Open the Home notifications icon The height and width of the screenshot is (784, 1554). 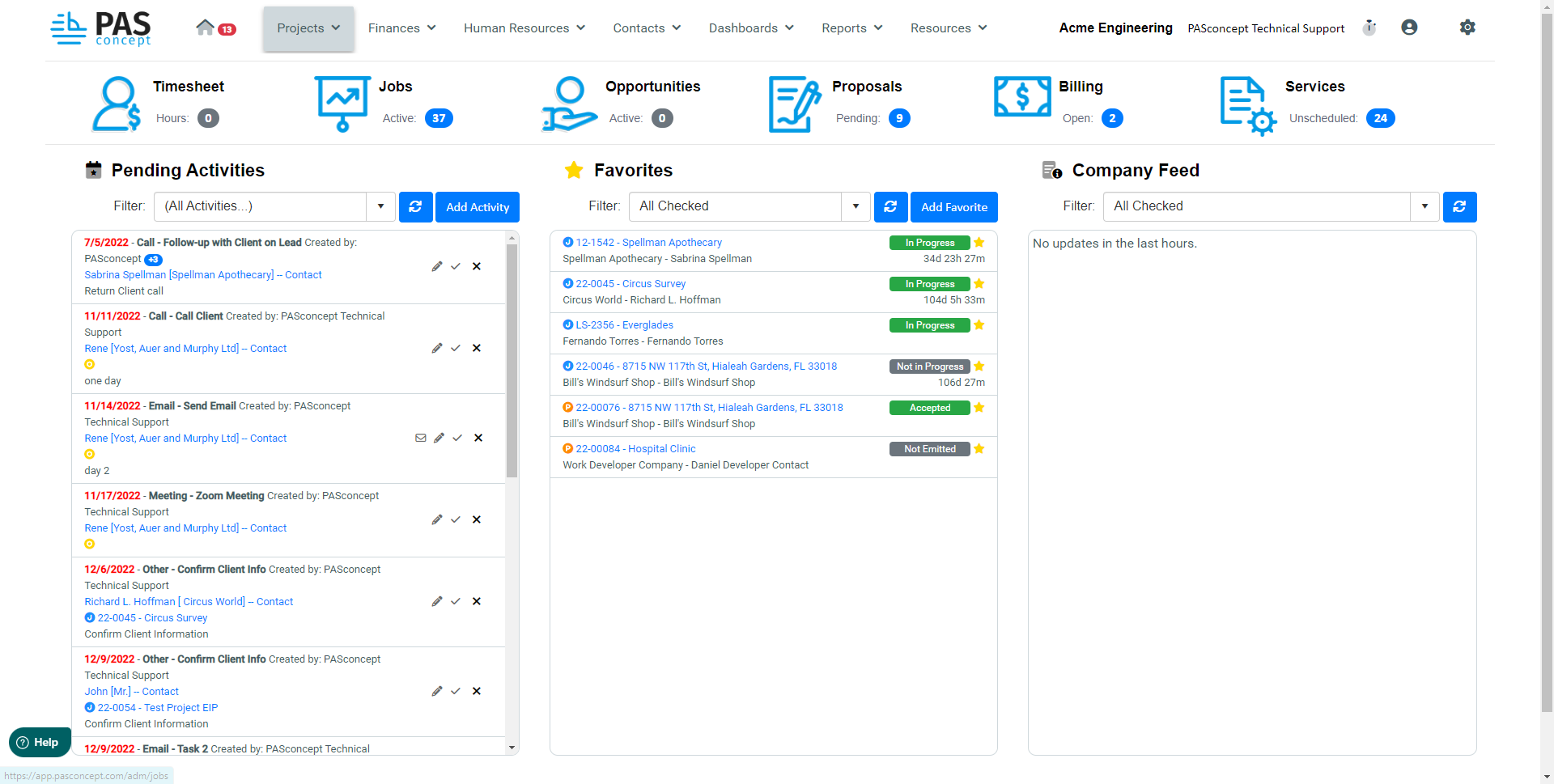click(215, 28)
